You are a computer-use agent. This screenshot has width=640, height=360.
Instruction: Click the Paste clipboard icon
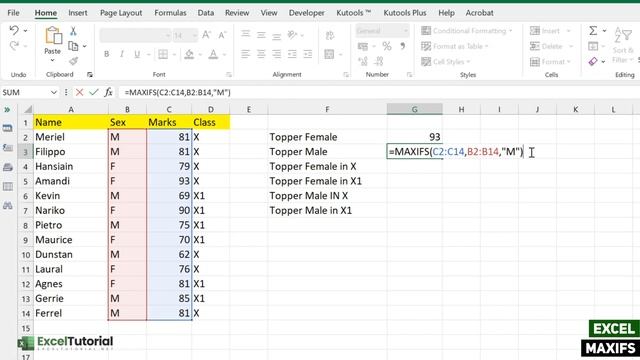point(53,36)
